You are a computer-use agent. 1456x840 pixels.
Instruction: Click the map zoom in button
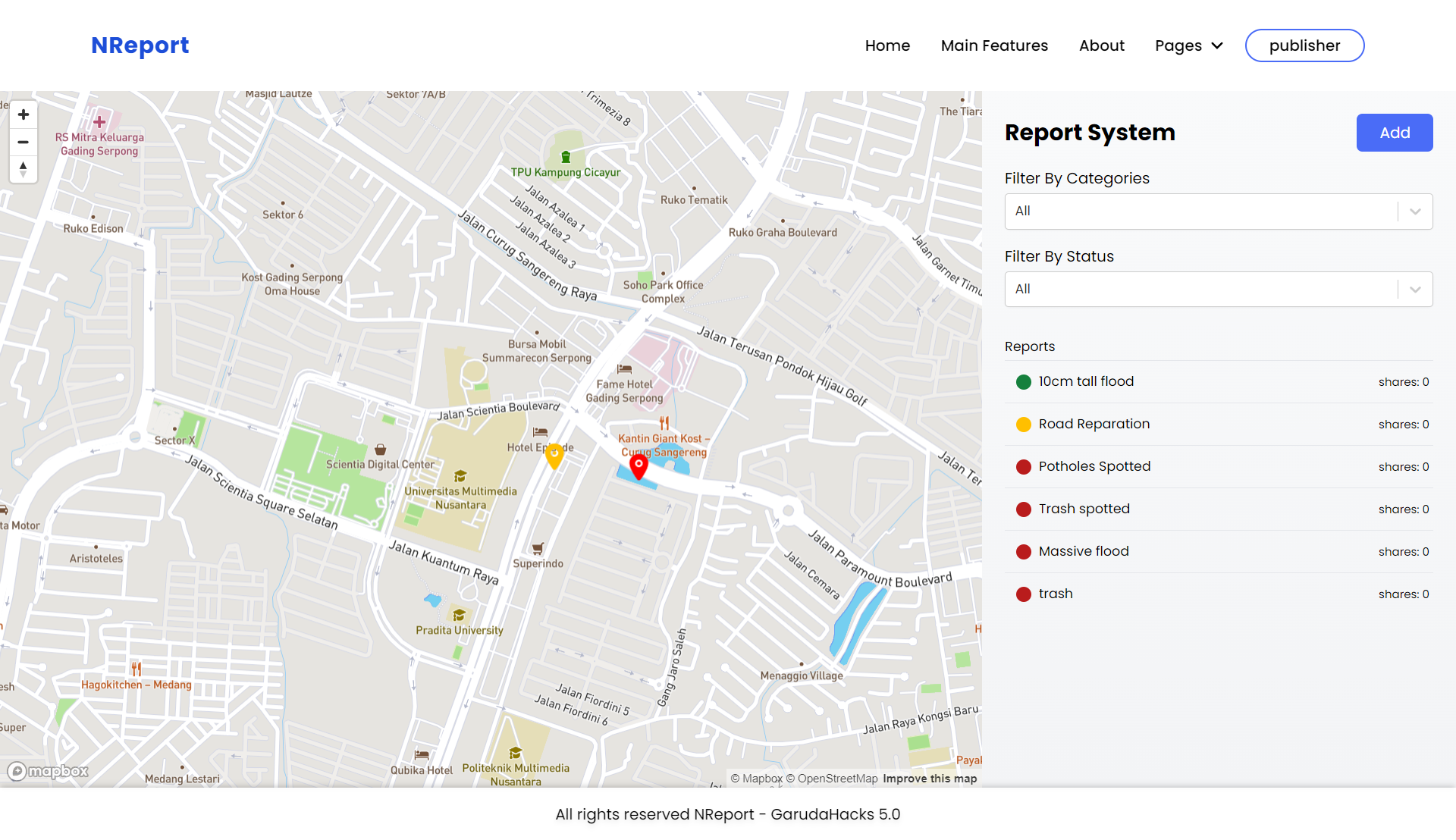click(x=24, y=114)
